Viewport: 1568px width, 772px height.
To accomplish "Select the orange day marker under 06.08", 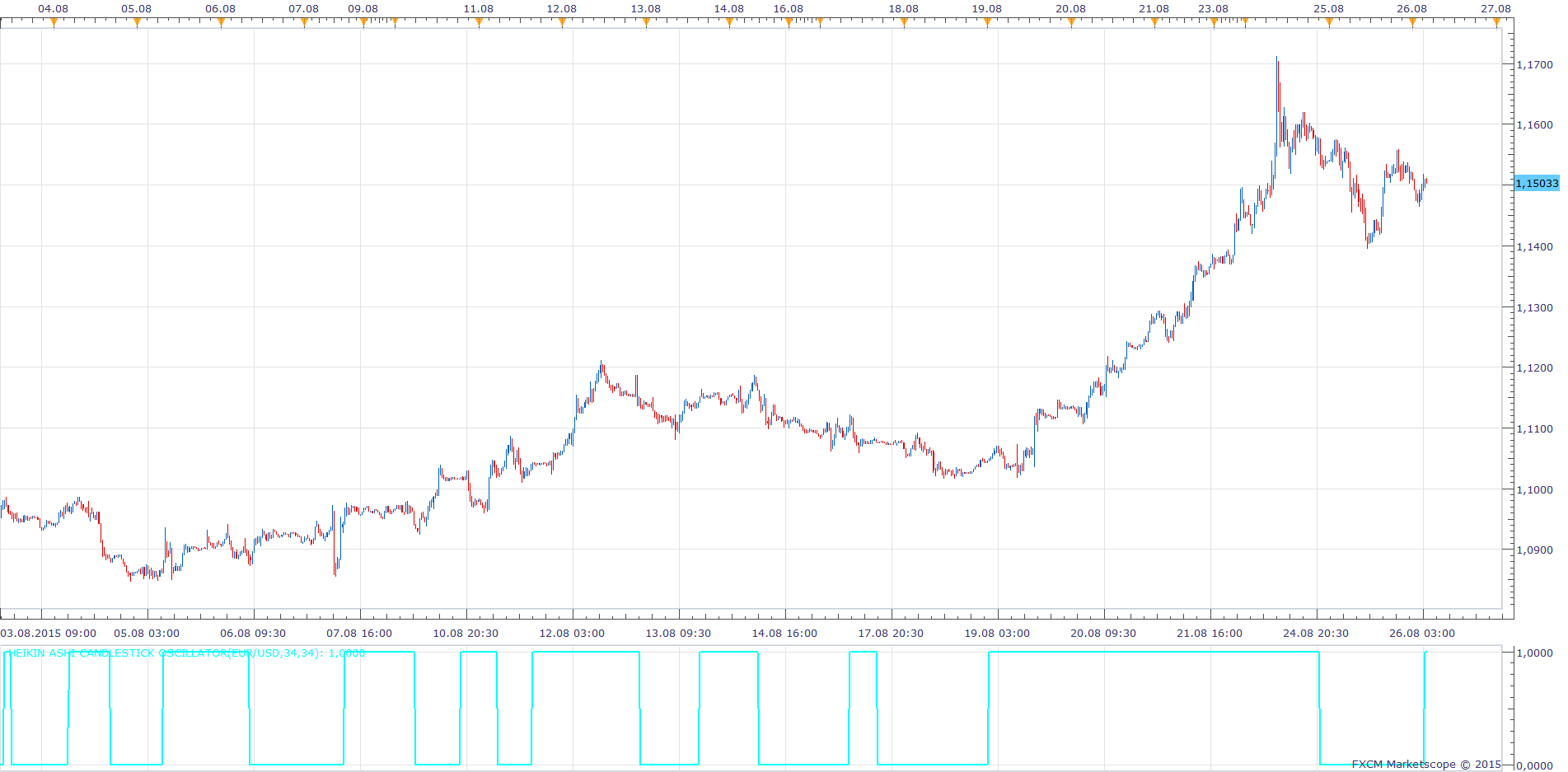I will (x=221, y=22).
